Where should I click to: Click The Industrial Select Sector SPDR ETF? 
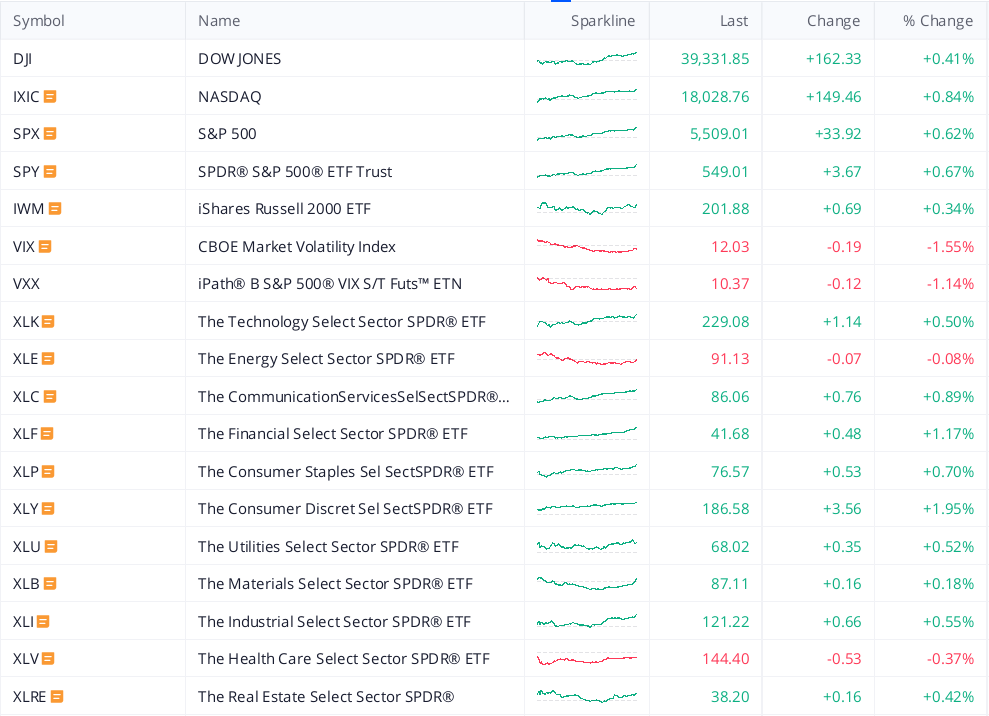pos(334,622)
